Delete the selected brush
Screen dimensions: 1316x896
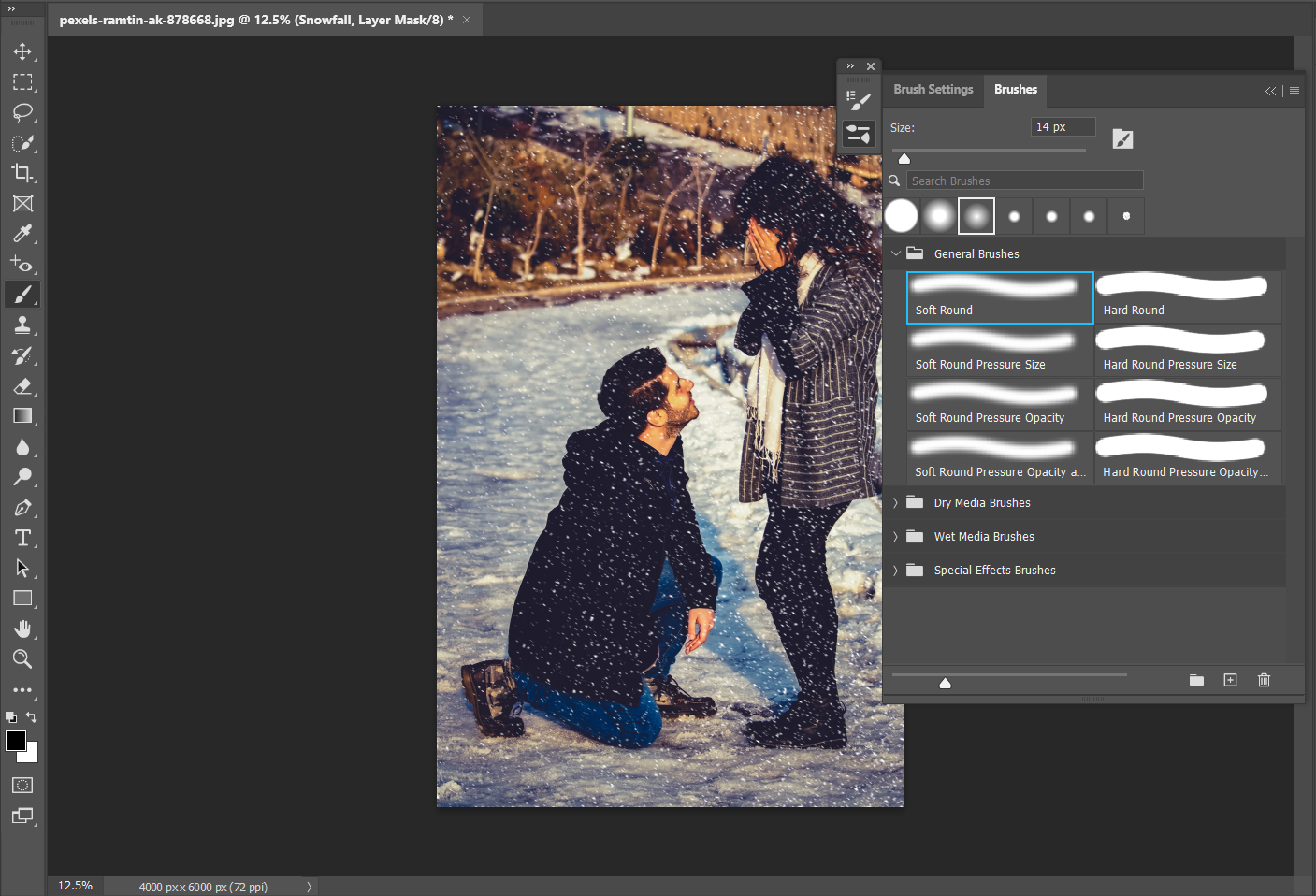point(1264,680)
